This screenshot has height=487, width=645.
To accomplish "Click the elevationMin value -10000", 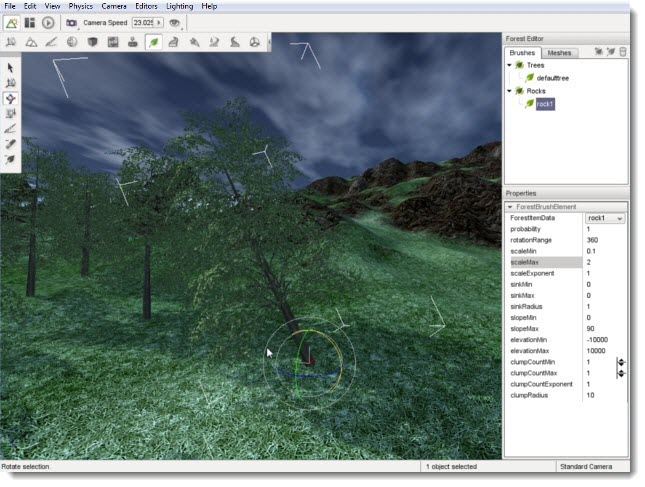I will pyautogui.click(x=597, y=340).
